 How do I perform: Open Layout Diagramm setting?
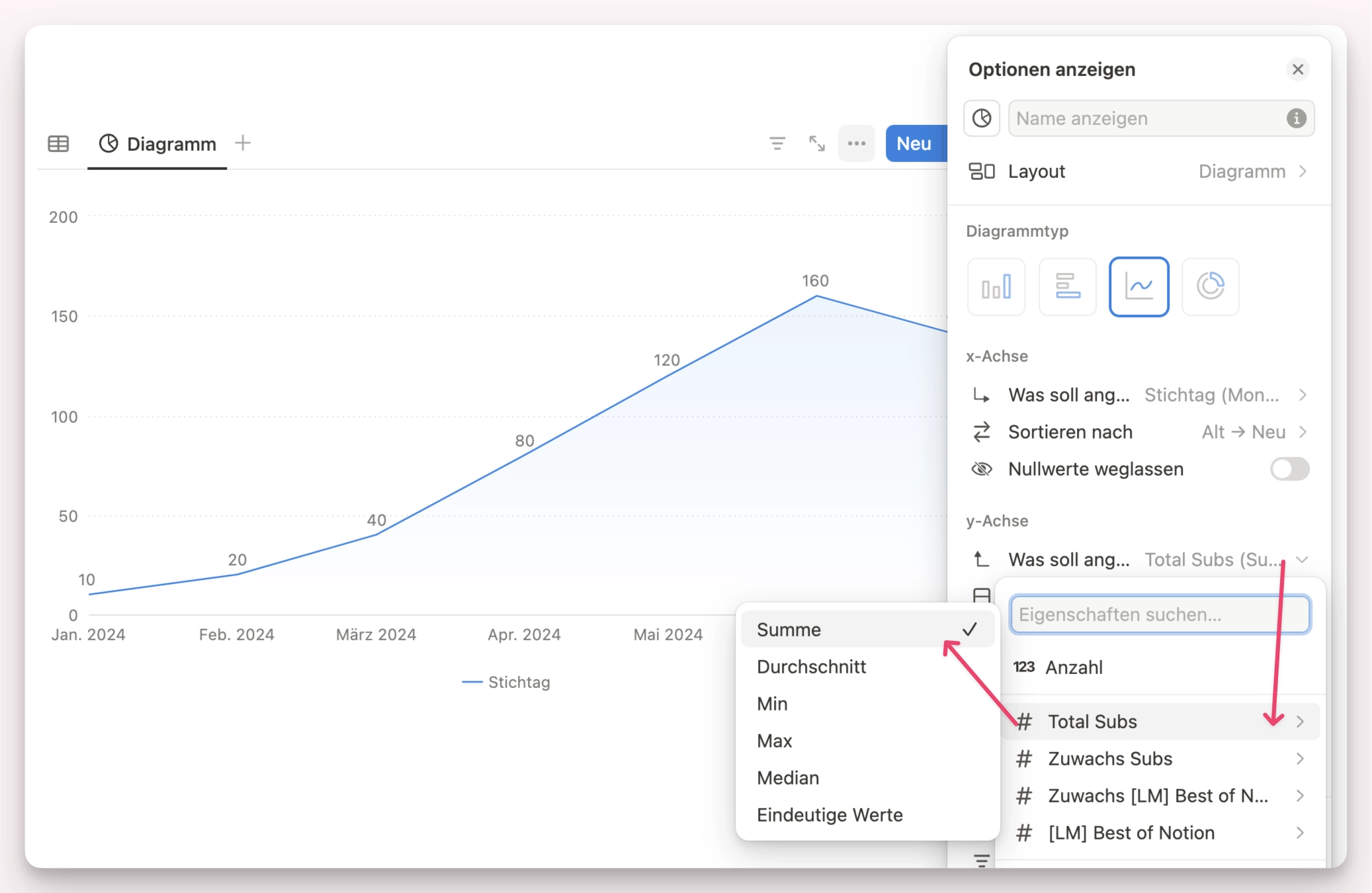point(1138,171)
